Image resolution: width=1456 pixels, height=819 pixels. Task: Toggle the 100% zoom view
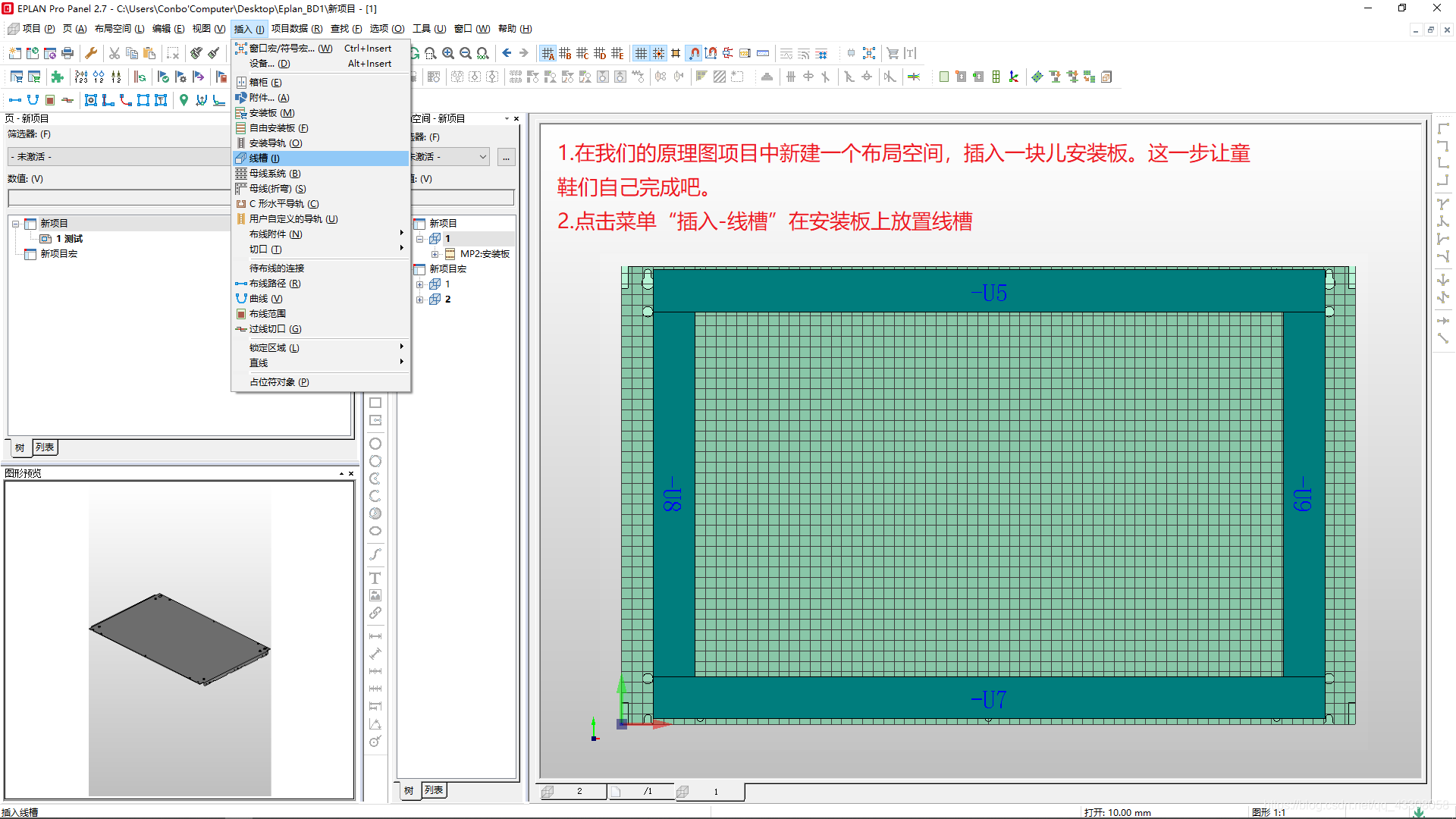[x=482, y=53]
